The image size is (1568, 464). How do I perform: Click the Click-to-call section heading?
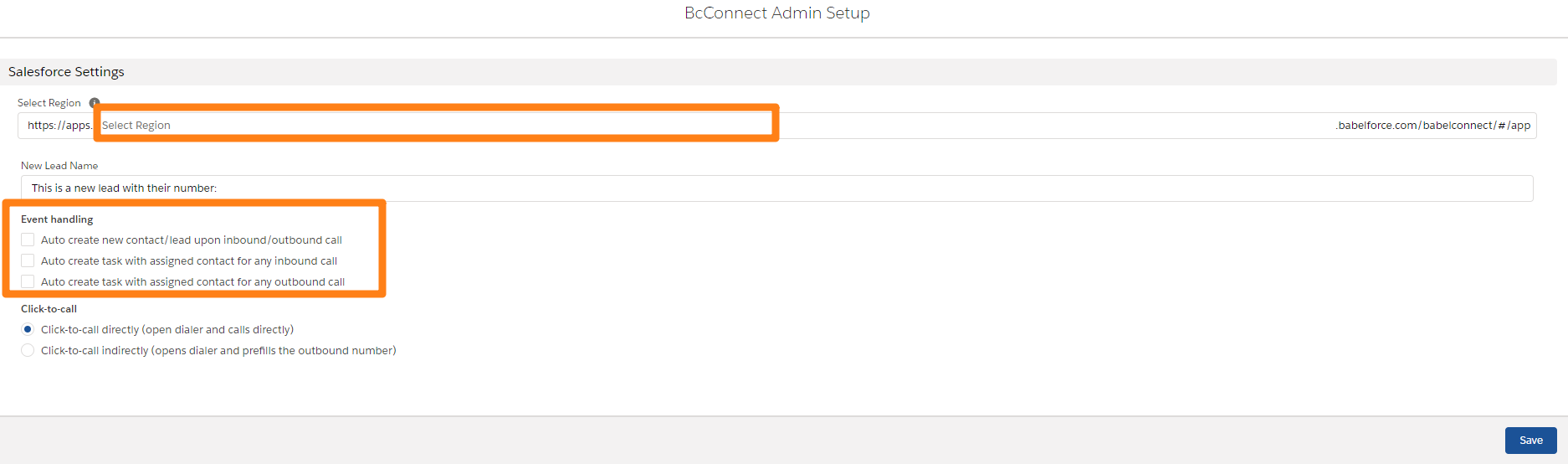point(49,309)
